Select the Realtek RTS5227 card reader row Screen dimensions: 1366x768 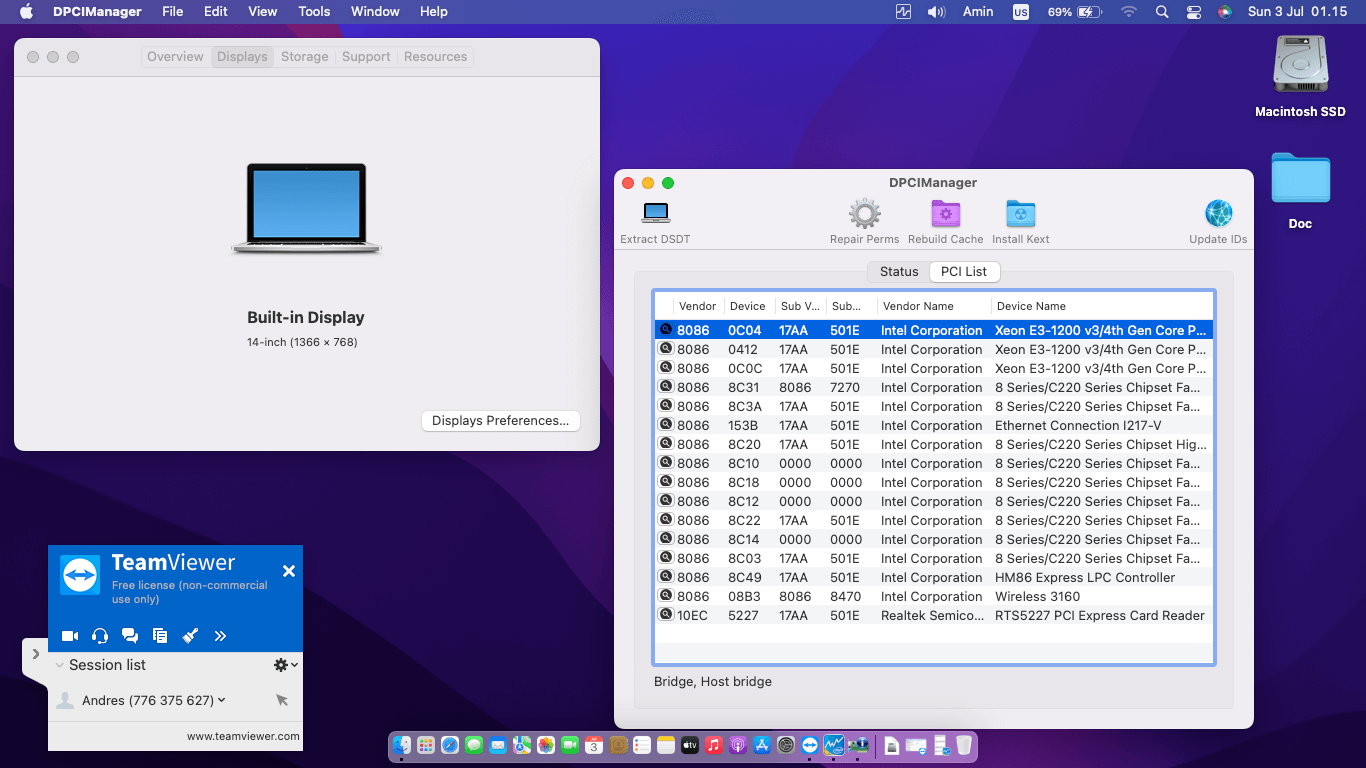pos(930,615)
